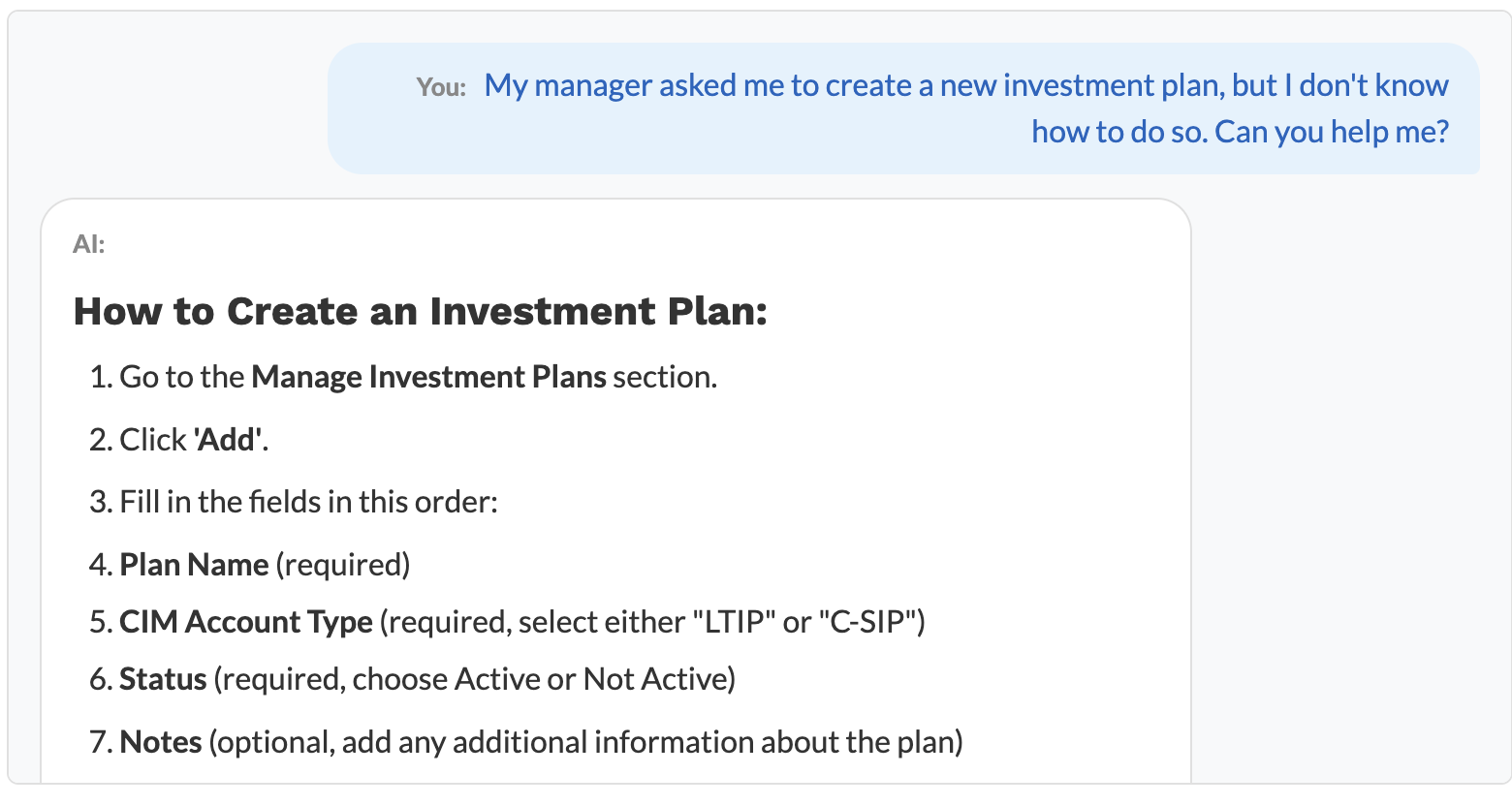Click the bold "CIM Account Type" label
This screenshot has height=806, width=1512.
[245, 622]
